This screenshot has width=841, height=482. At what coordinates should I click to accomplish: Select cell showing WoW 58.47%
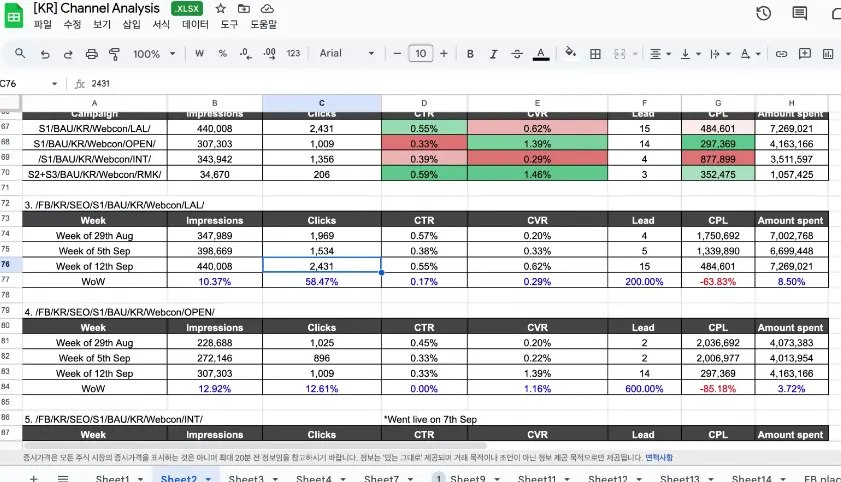[322, 281]
